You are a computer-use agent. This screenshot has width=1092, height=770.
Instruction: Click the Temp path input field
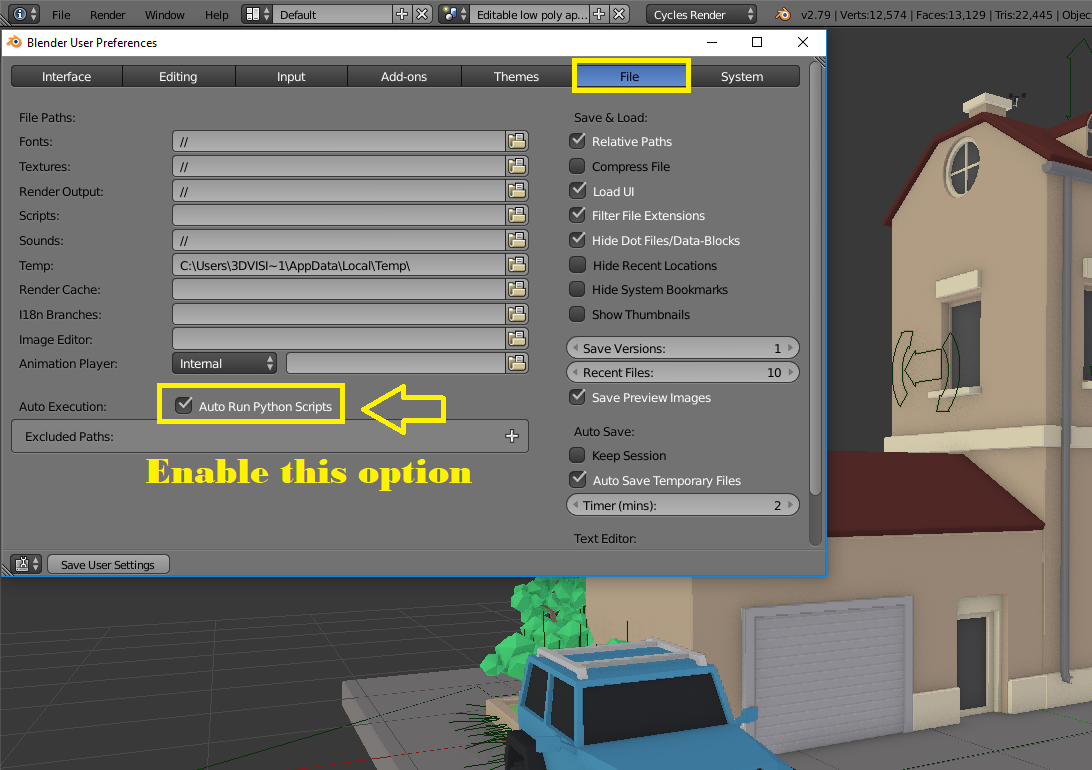coord(338,265)
